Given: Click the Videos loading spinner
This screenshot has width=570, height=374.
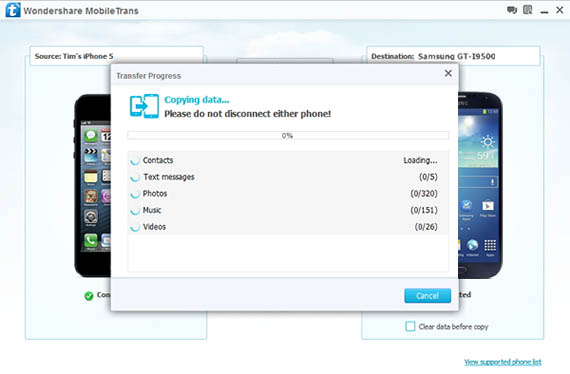Looking at the screenshot, I should click(135, 227).
